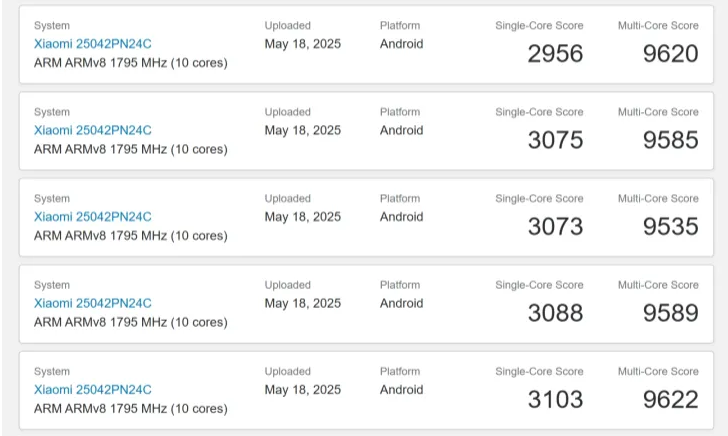728x436 pixels.
Task: Click the multi-core score 9622
Action: click(670, 399)
